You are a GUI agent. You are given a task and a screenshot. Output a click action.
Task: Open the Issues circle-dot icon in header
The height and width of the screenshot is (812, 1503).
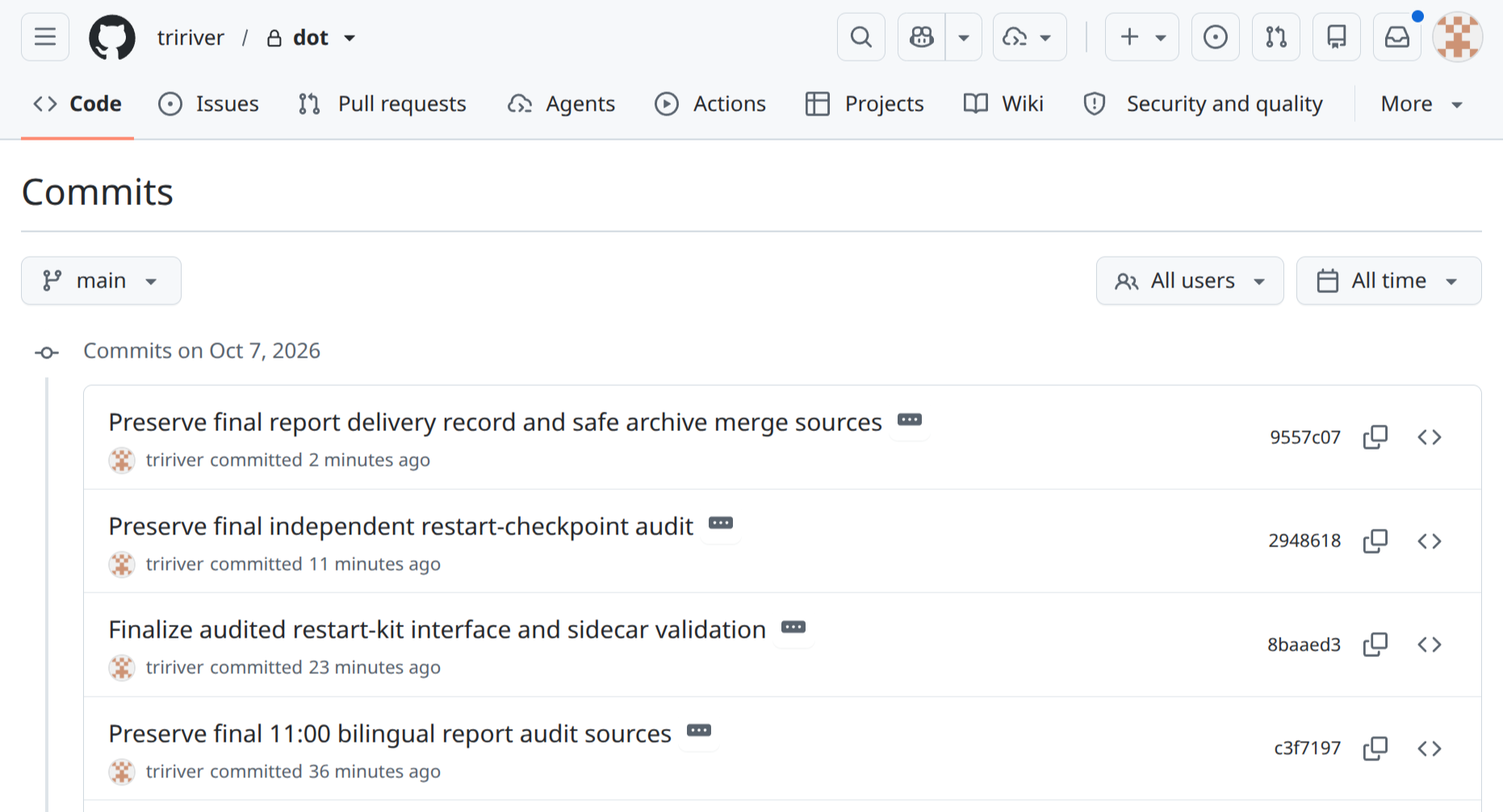[1215, 37]
